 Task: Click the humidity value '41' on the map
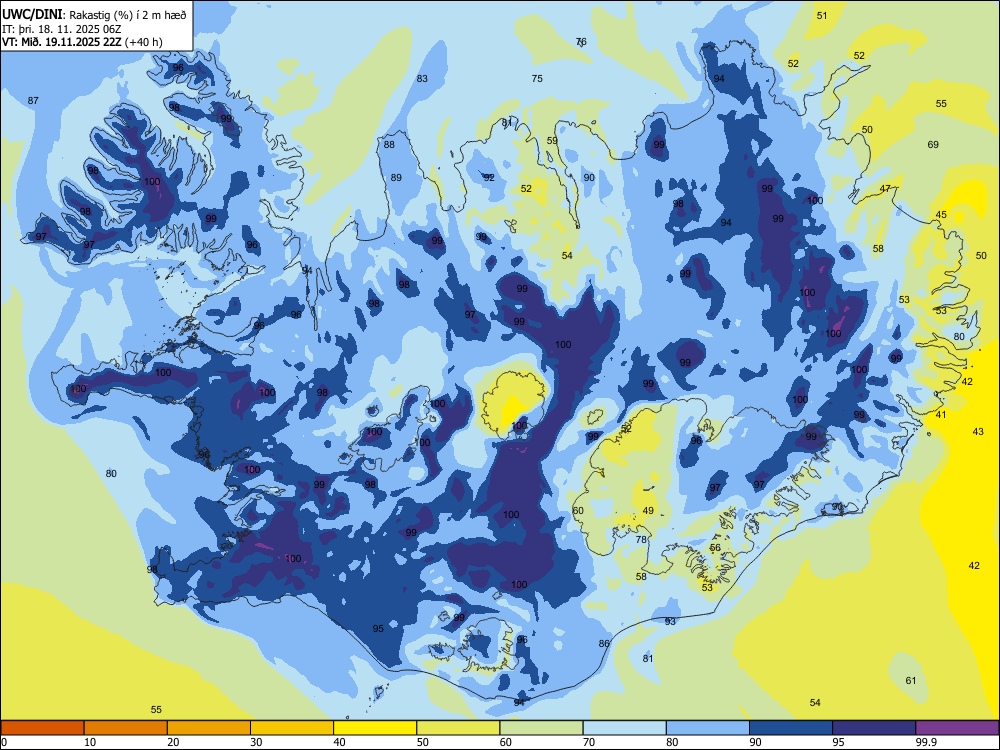pos(941,414)
